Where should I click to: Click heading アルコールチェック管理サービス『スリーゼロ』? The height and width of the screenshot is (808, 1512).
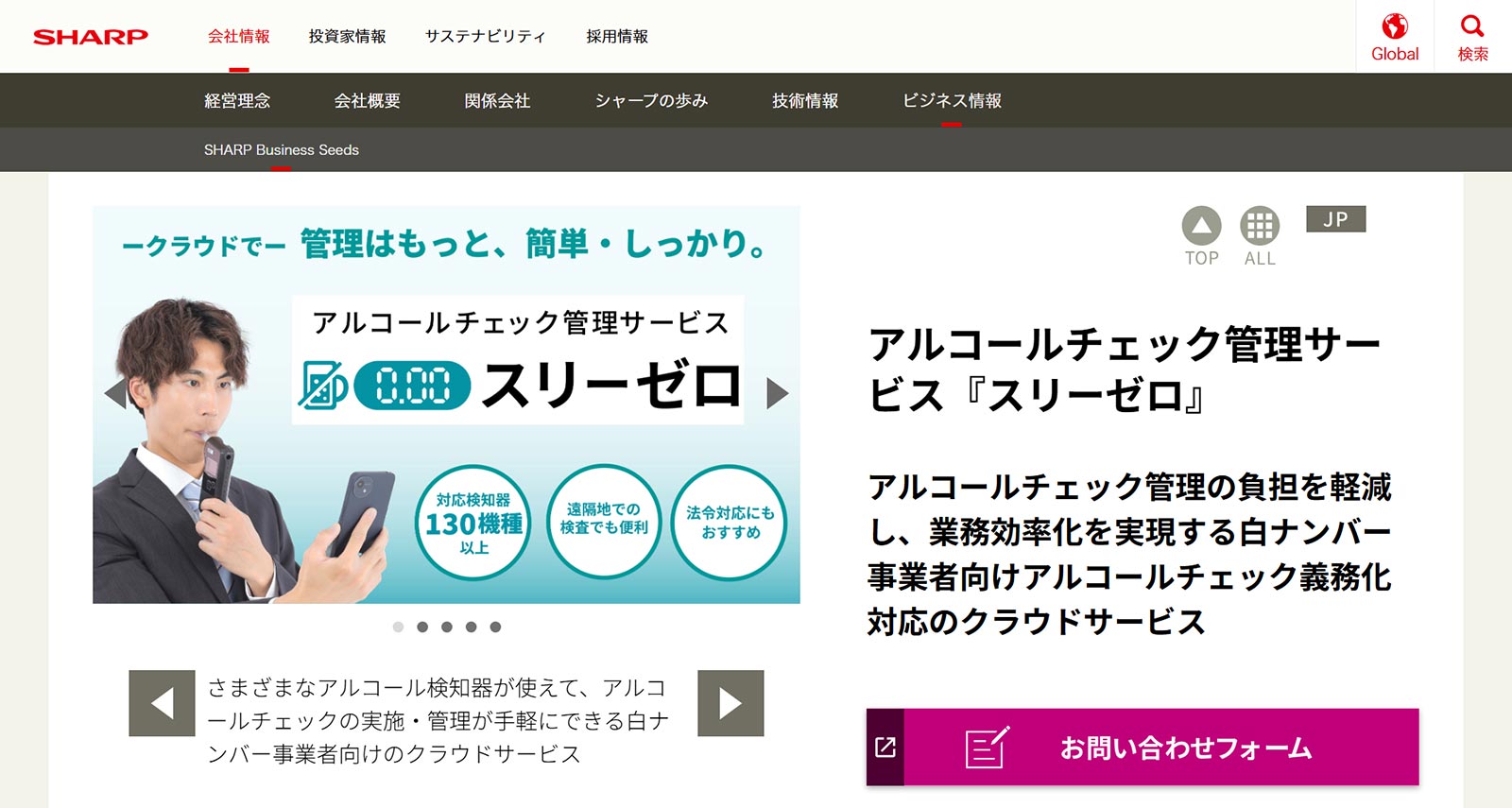tap(1125, 370)
